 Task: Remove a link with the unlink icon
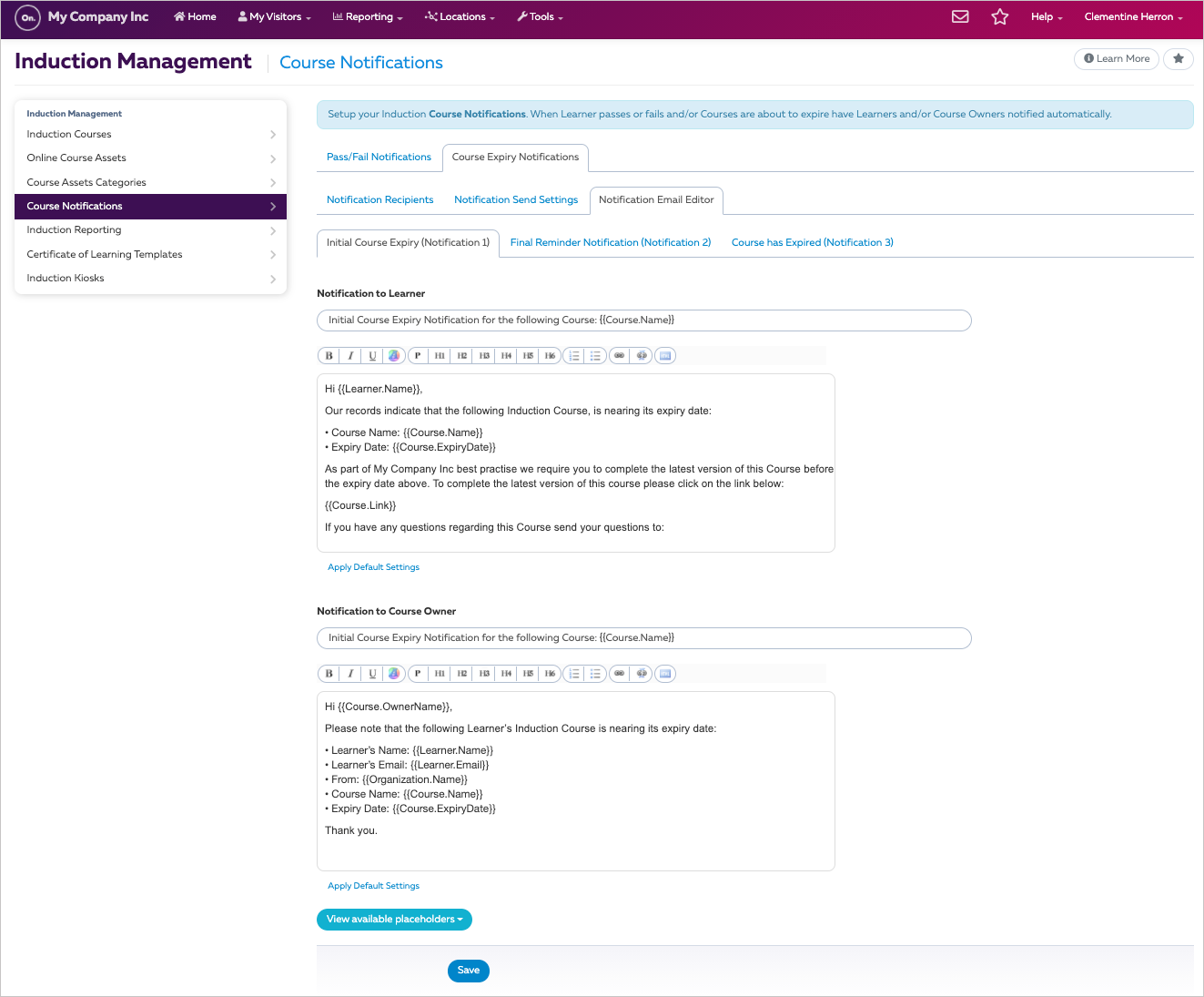[x=642, y=355]
